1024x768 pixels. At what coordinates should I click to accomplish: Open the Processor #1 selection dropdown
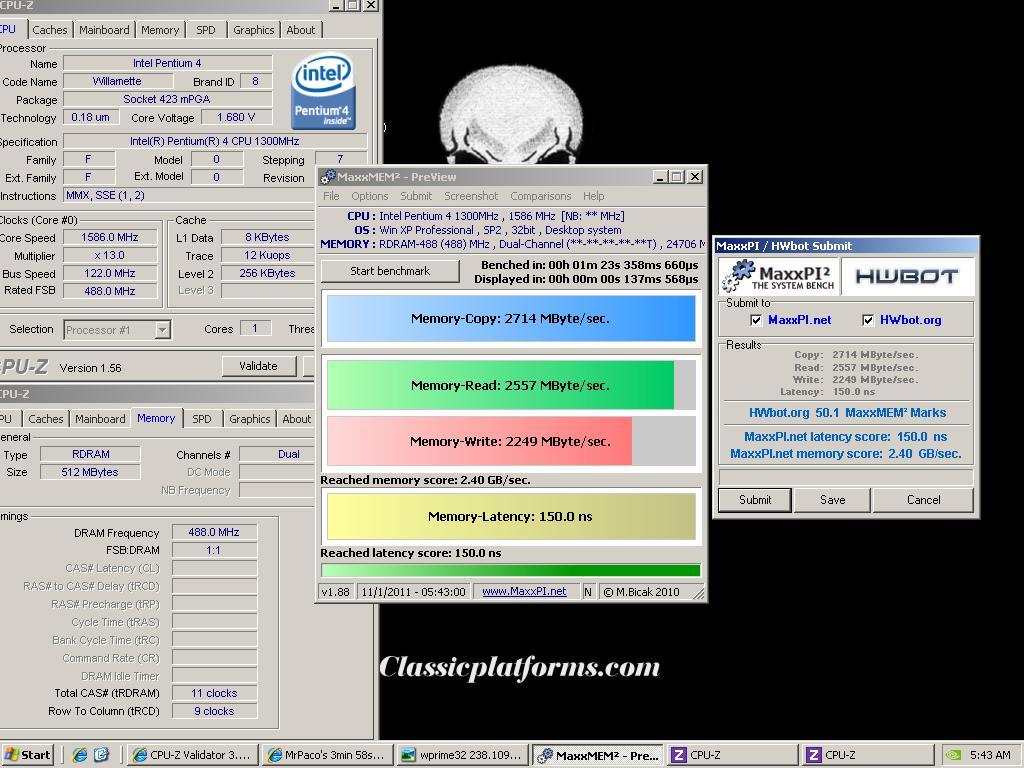click(x=163, y=330)
